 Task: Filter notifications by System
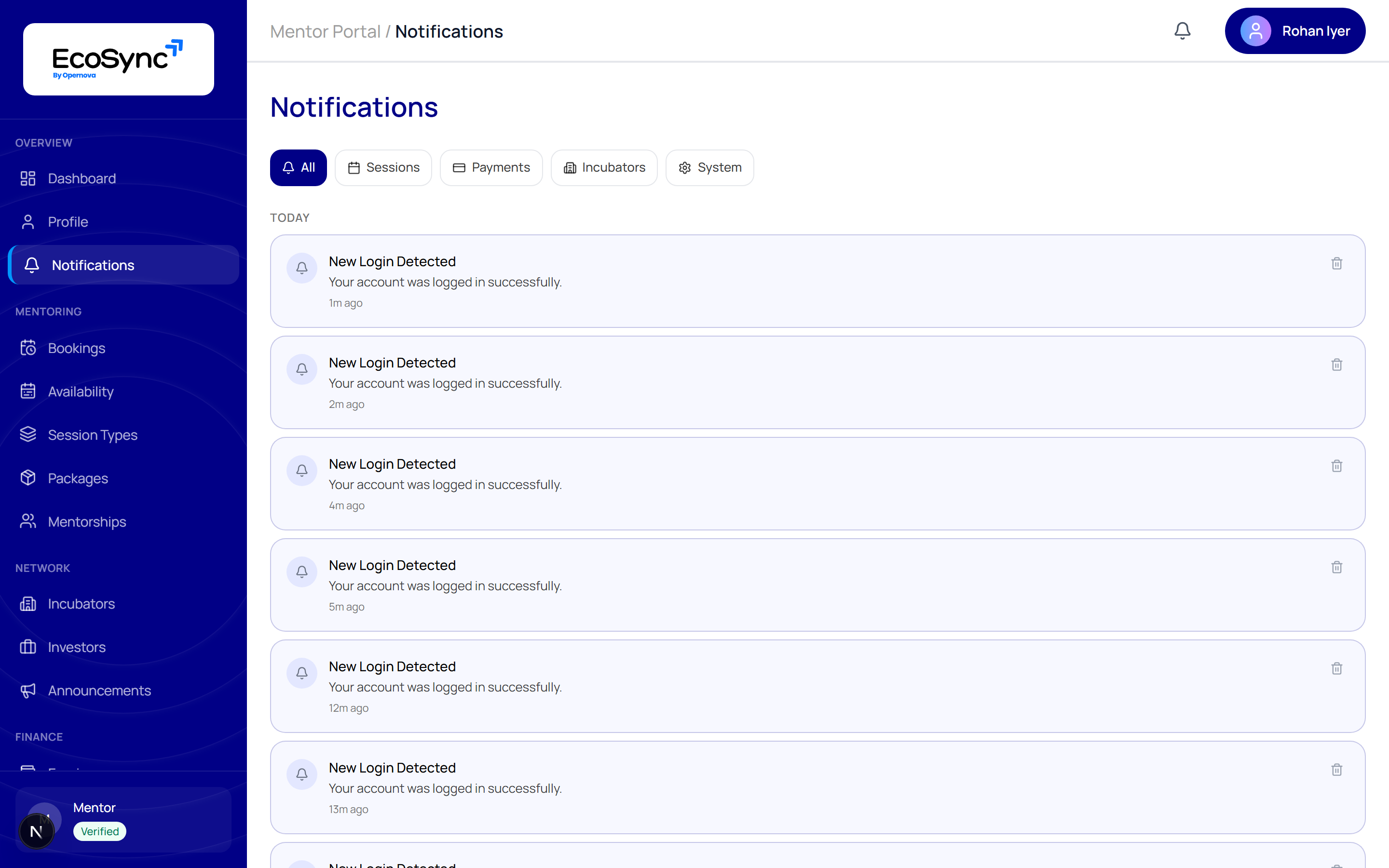(x=710, y=168)
